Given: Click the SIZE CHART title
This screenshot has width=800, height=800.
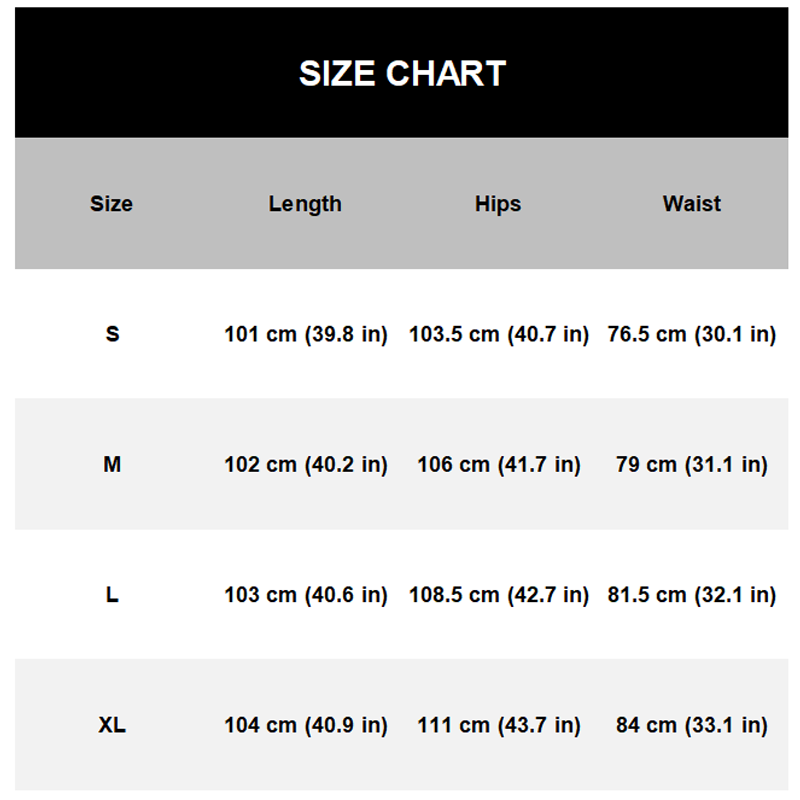Looking at the screenshot, I should 402,73.
